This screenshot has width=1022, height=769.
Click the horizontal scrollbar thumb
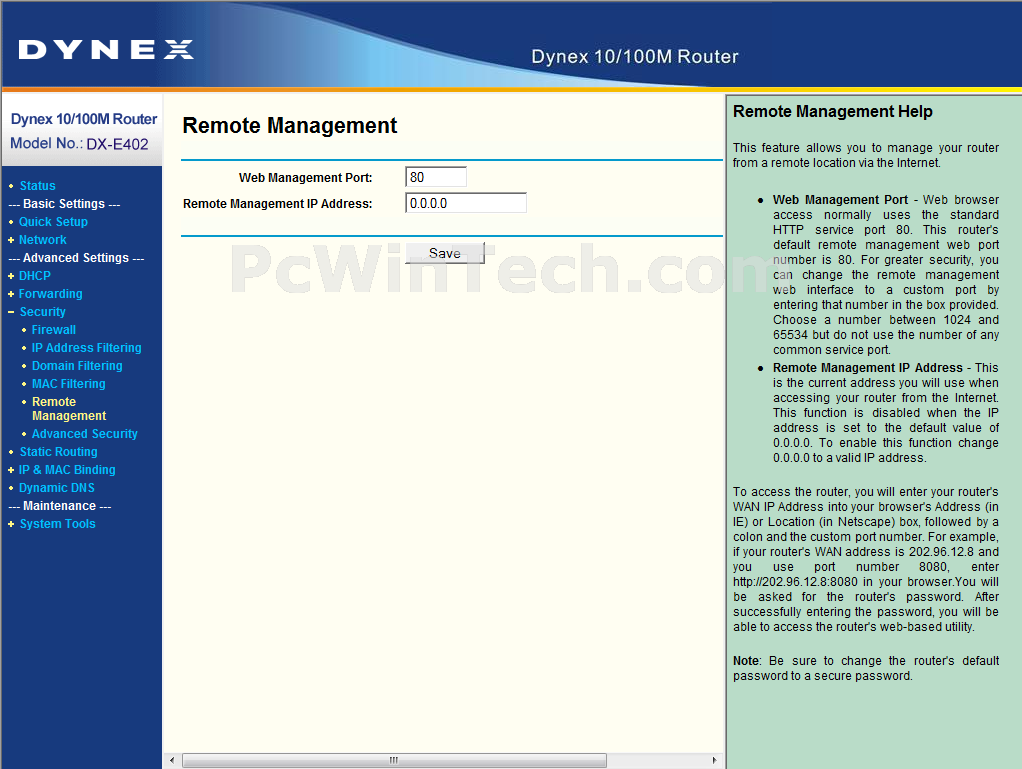(394, 760)
